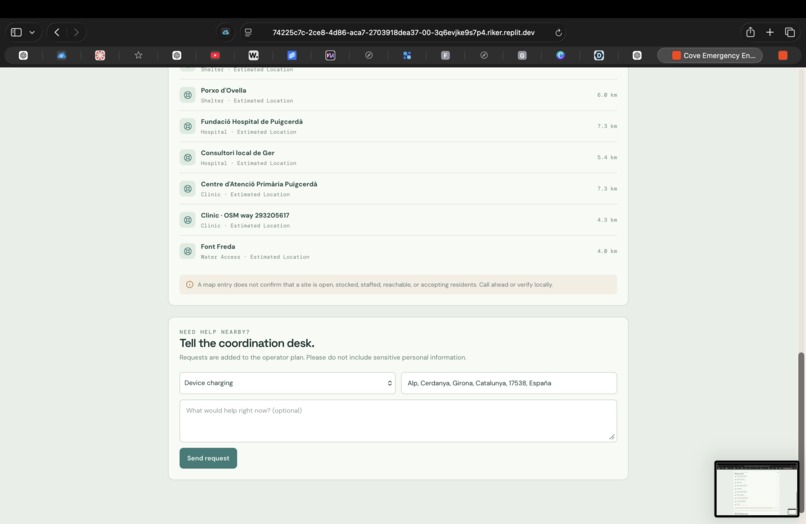Open the blue slanted square icon tab
The height and width of the screenshot is (524, 806).
click(x=292, y=56)
